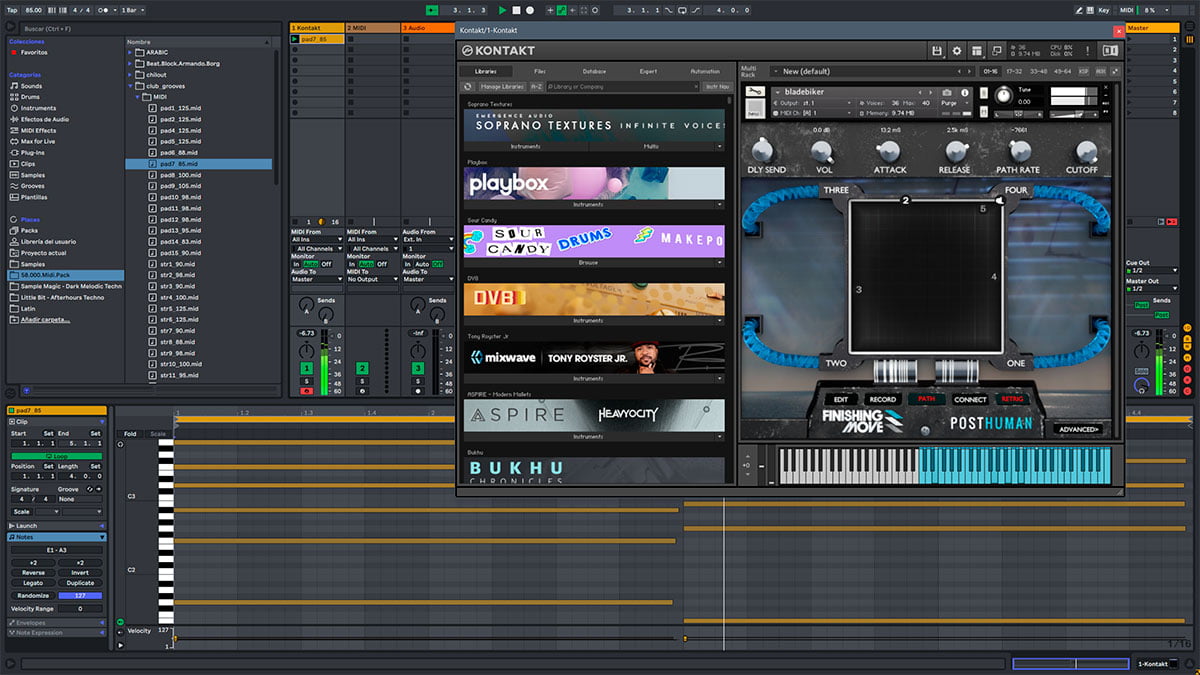Click the ATTACK knob on PostHuman
Viewport: 1200px width, 675px height.
click(890, 151)
